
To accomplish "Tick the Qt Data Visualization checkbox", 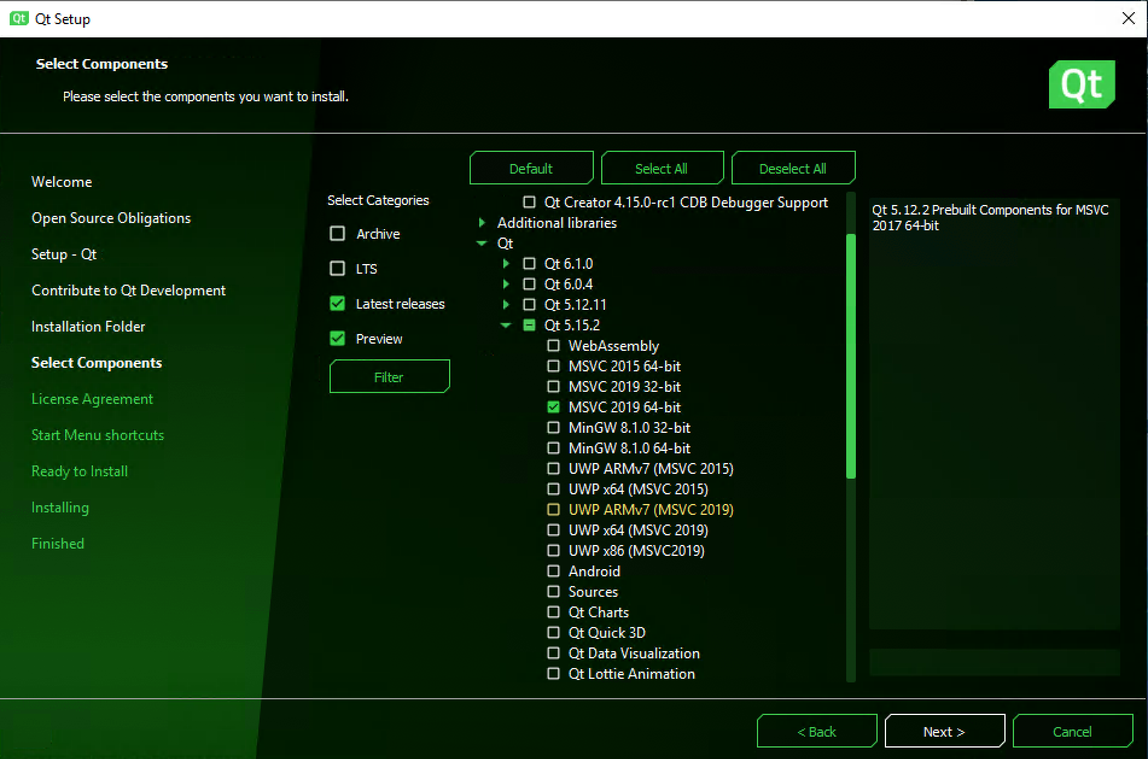I will coord(554,653).
